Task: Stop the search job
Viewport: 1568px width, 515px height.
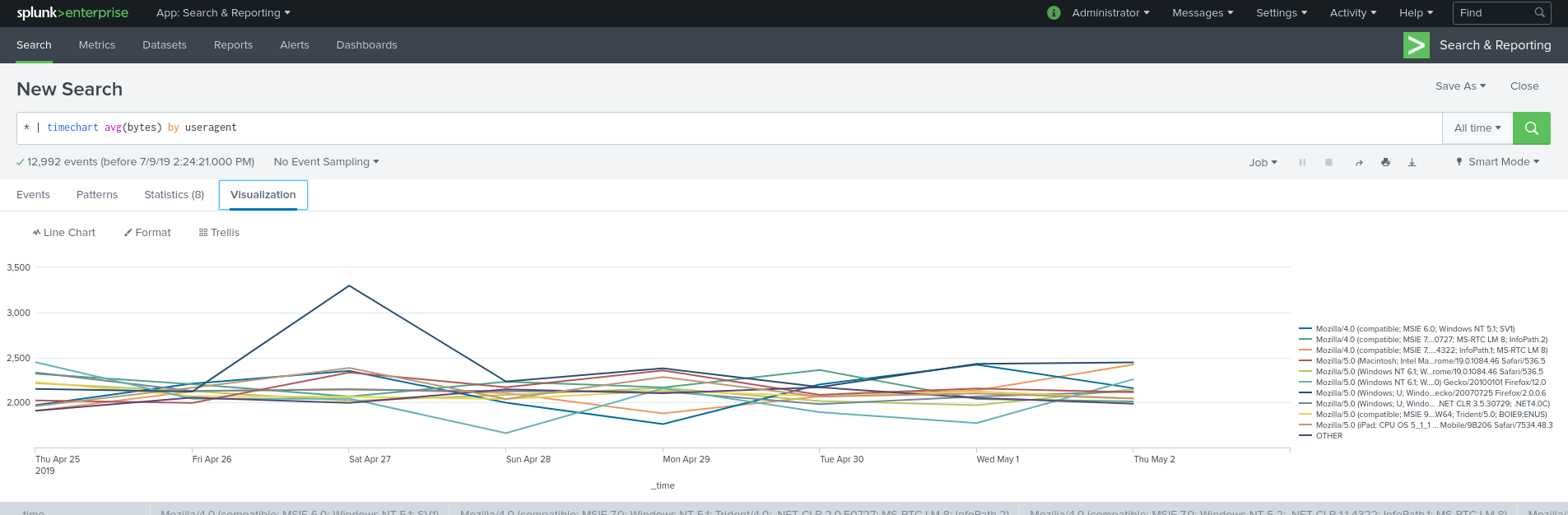Action: (x=1328, y=162)
